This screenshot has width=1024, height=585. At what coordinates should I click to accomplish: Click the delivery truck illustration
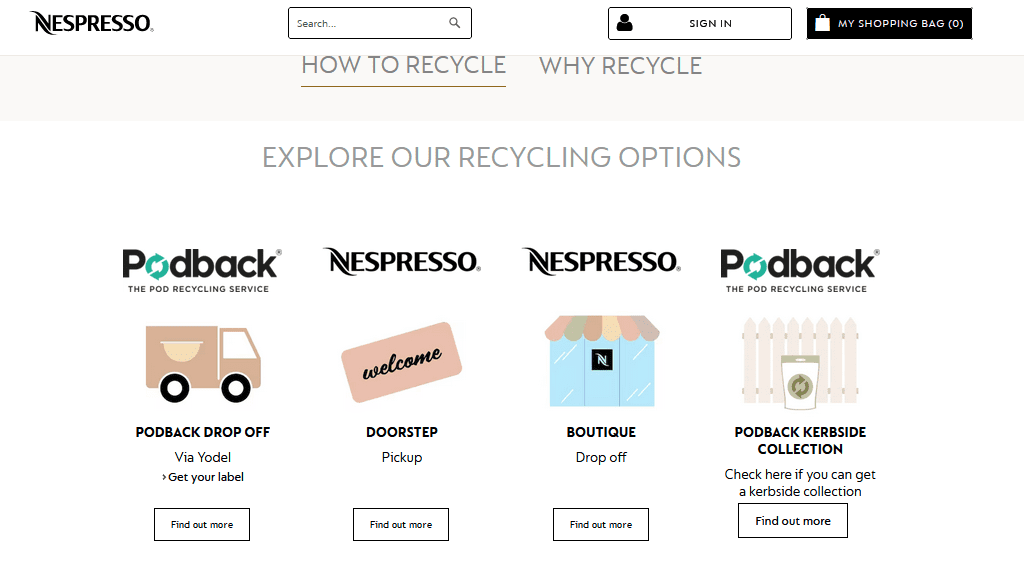[x=203, y=363]
